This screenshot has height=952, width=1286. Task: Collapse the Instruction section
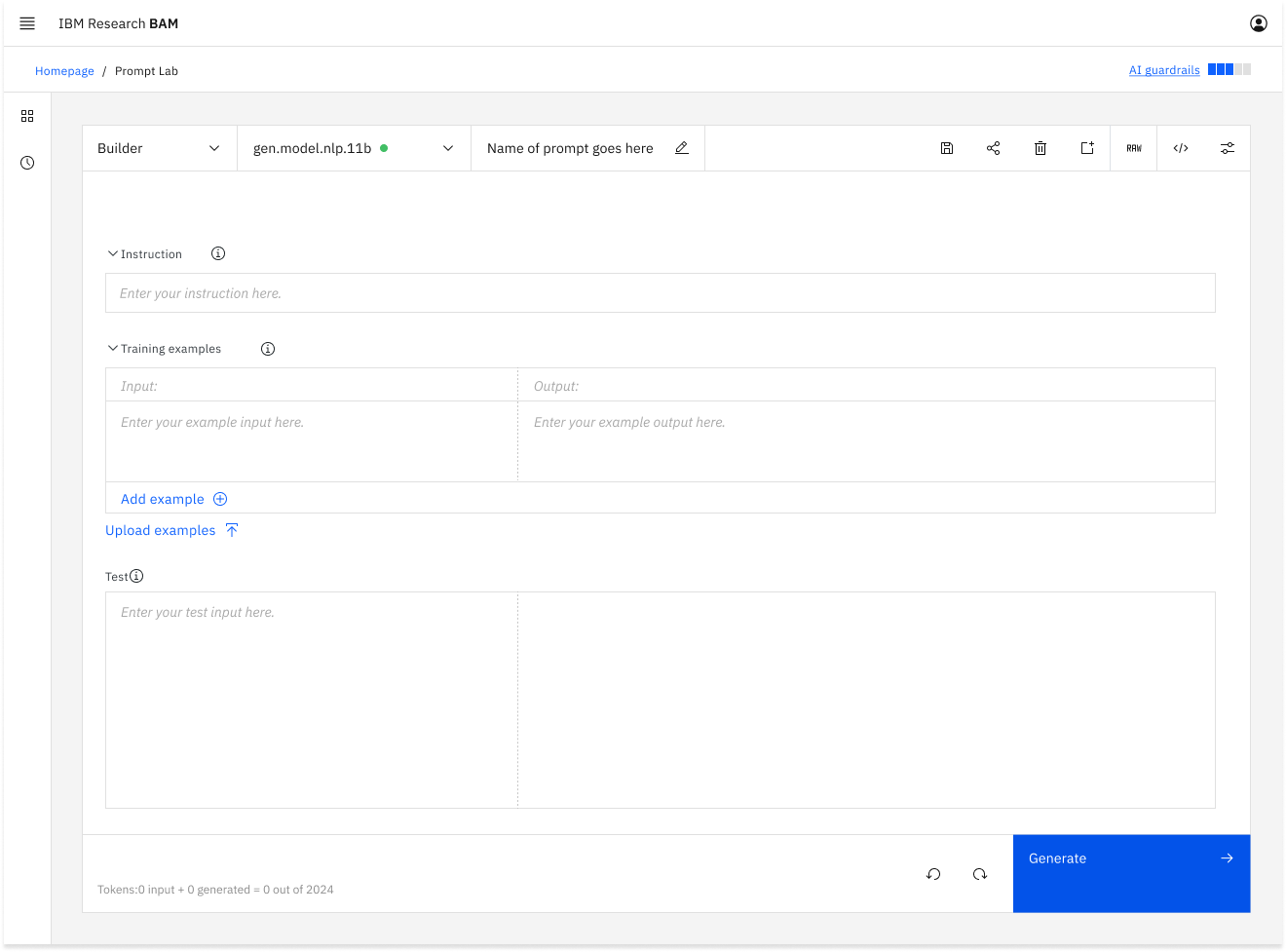coord(113,254)
